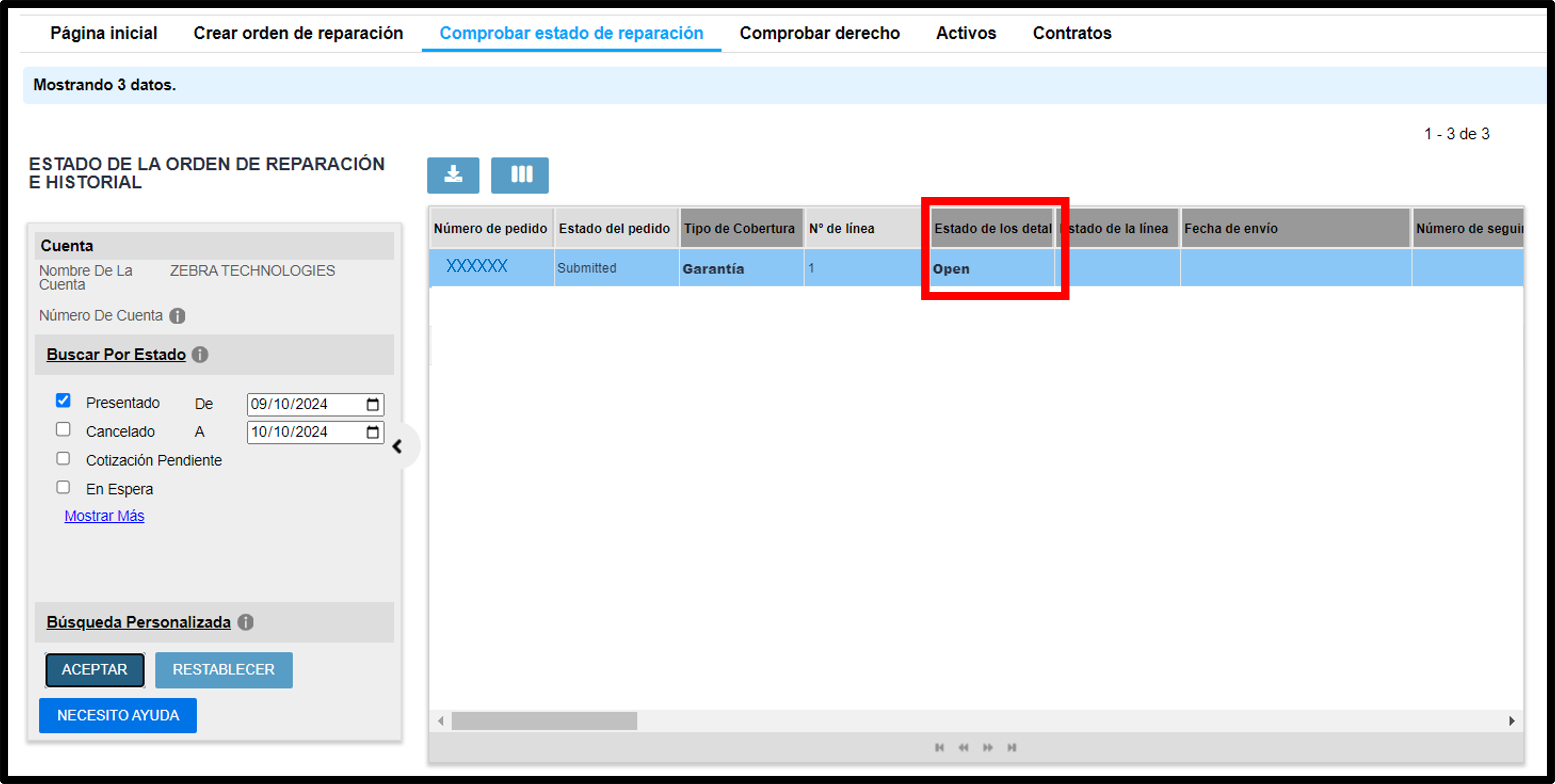The image size is (1555, 784).
Task: Click the horizontal scrollbar right arrow
Action: [x=1512, y=721]
